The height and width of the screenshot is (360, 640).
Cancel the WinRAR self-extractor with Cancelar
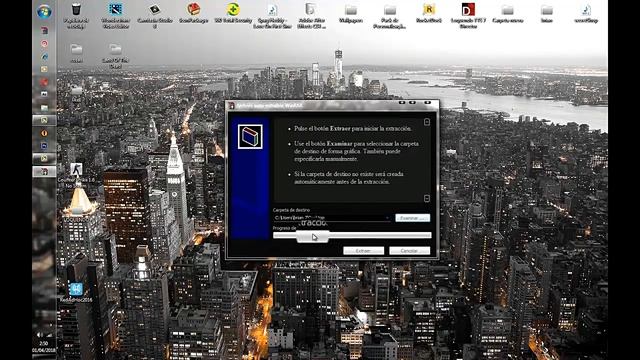click(x=409, y=251)
